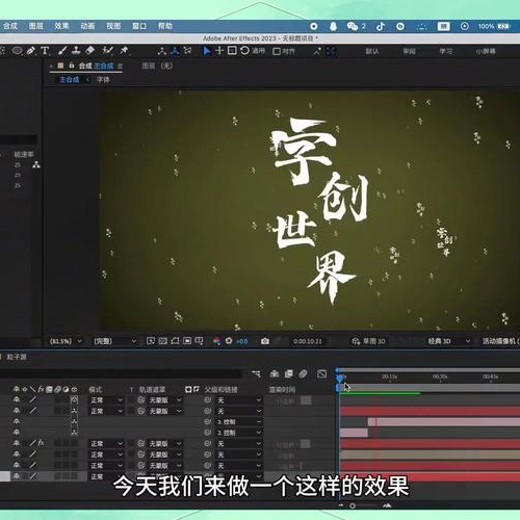This screenshot has height=520, width=520.
Task: Select the Clone Stamp tool
Action: tap(76, 51)
